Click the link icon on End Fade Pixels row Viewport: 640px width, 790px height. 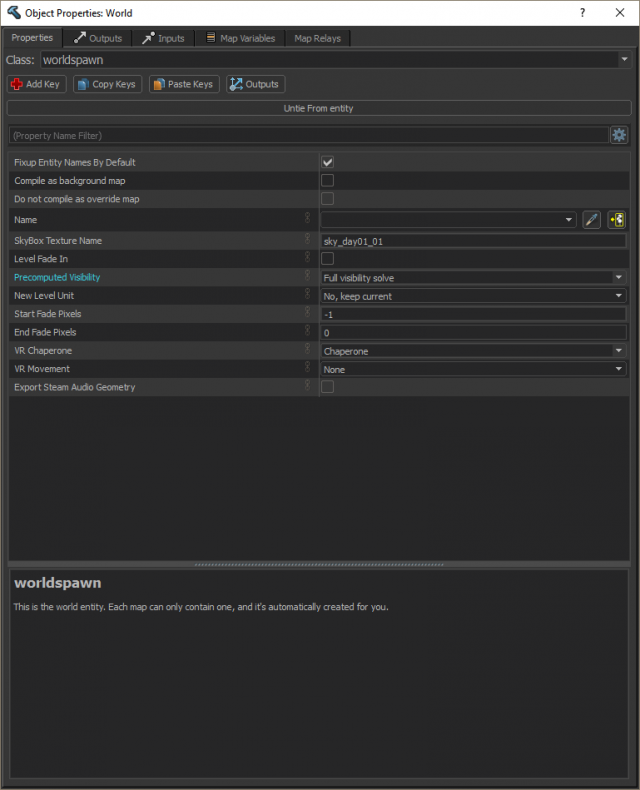click(307, 330)
